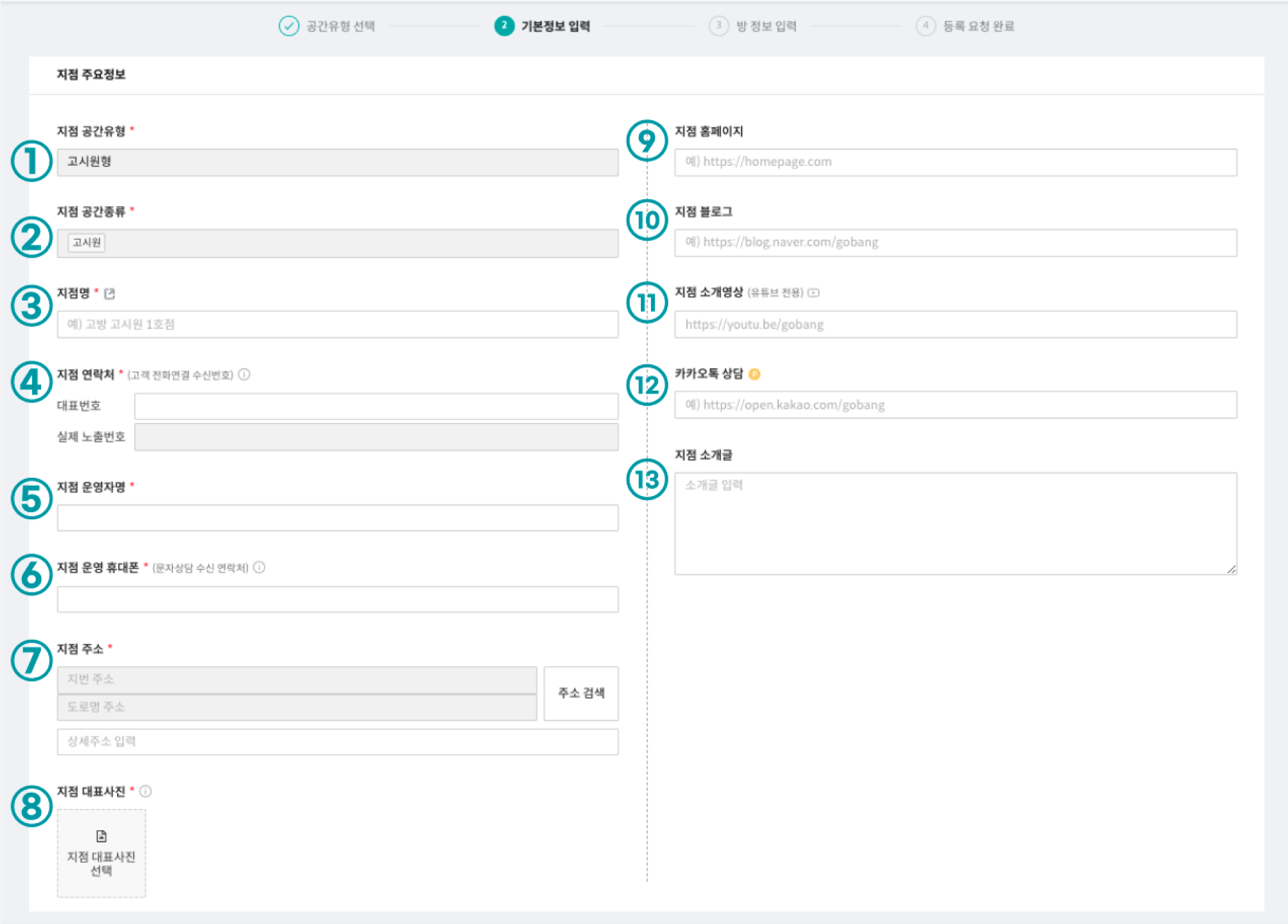This screenshot has width=1288, height=924.
Task: Click the 지점 공간유형 고시원형 field
Action: [x=337, y=162]
